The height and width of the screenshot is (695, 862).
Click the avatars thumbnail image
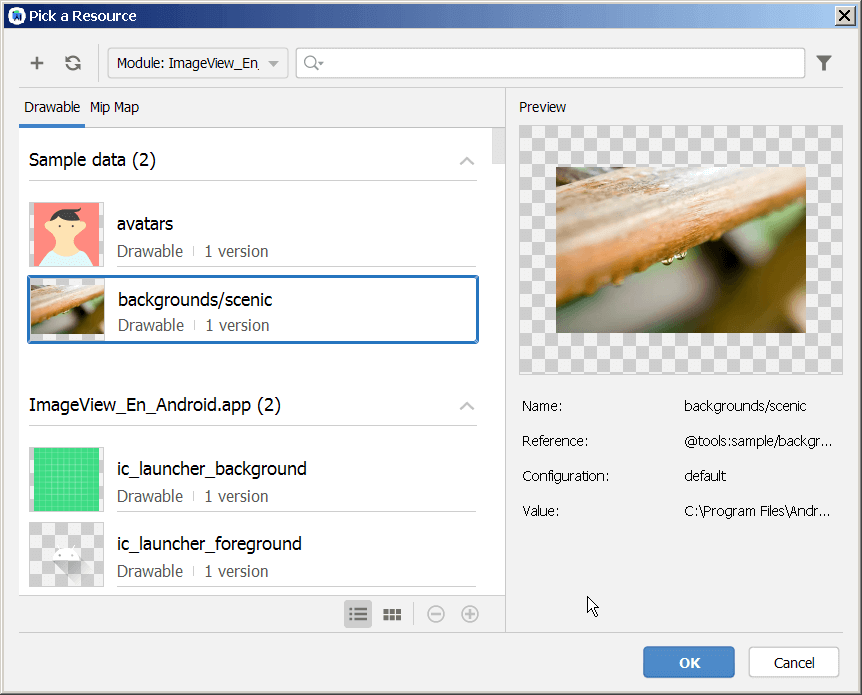67,235
